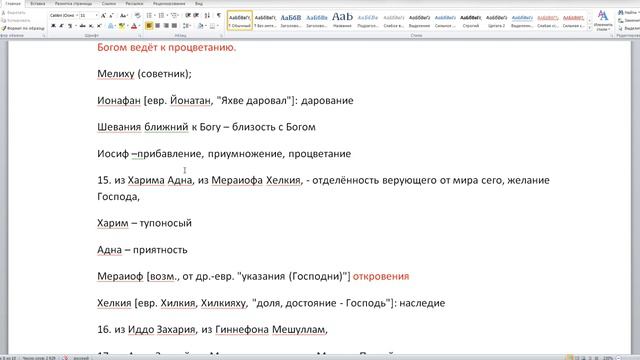
Task: Click the bulleted list icon
Action: (x=150, y=16)
